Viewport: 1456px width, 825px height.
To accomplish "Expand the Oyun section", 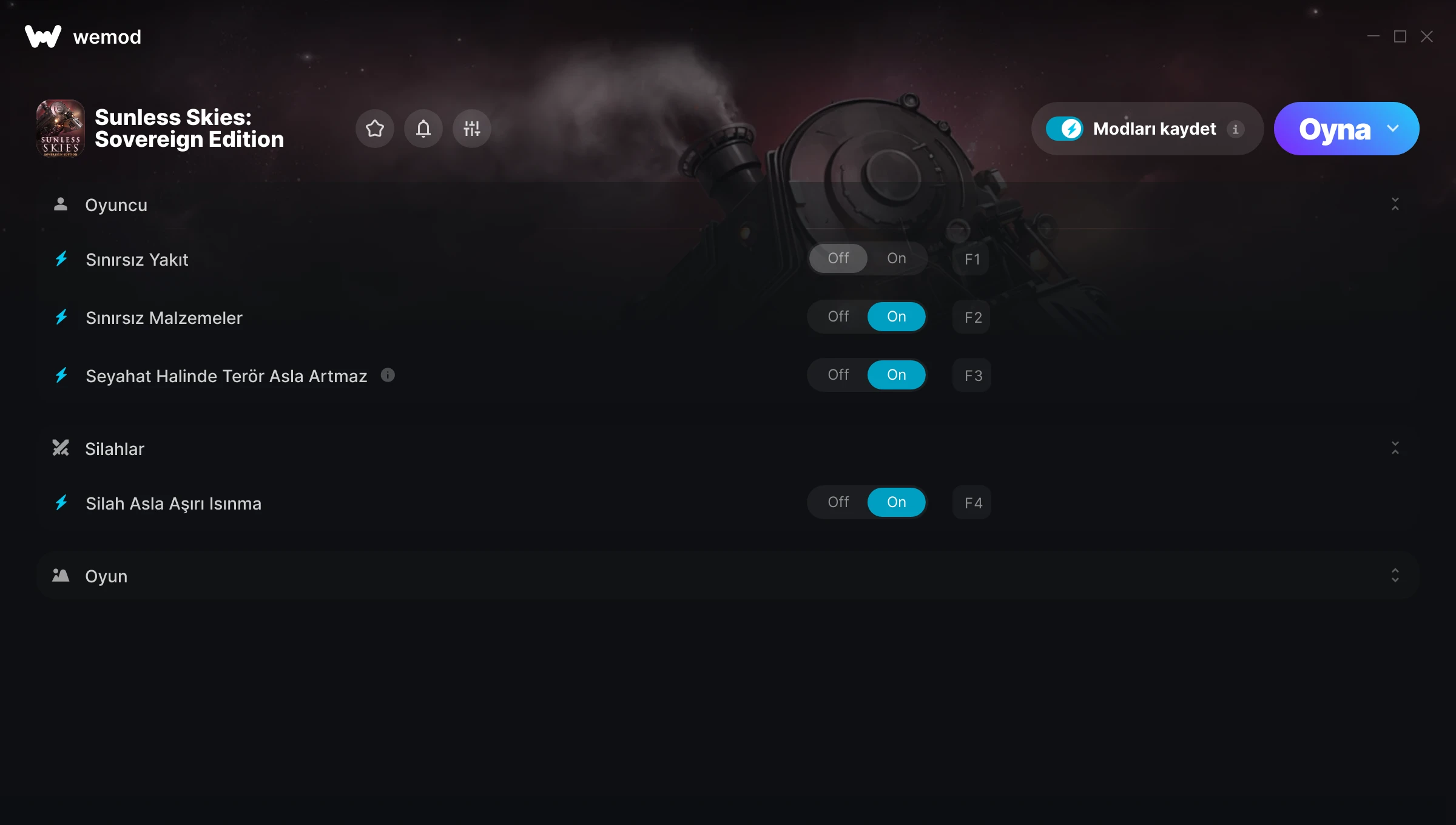I will [x=1395, y=576].
